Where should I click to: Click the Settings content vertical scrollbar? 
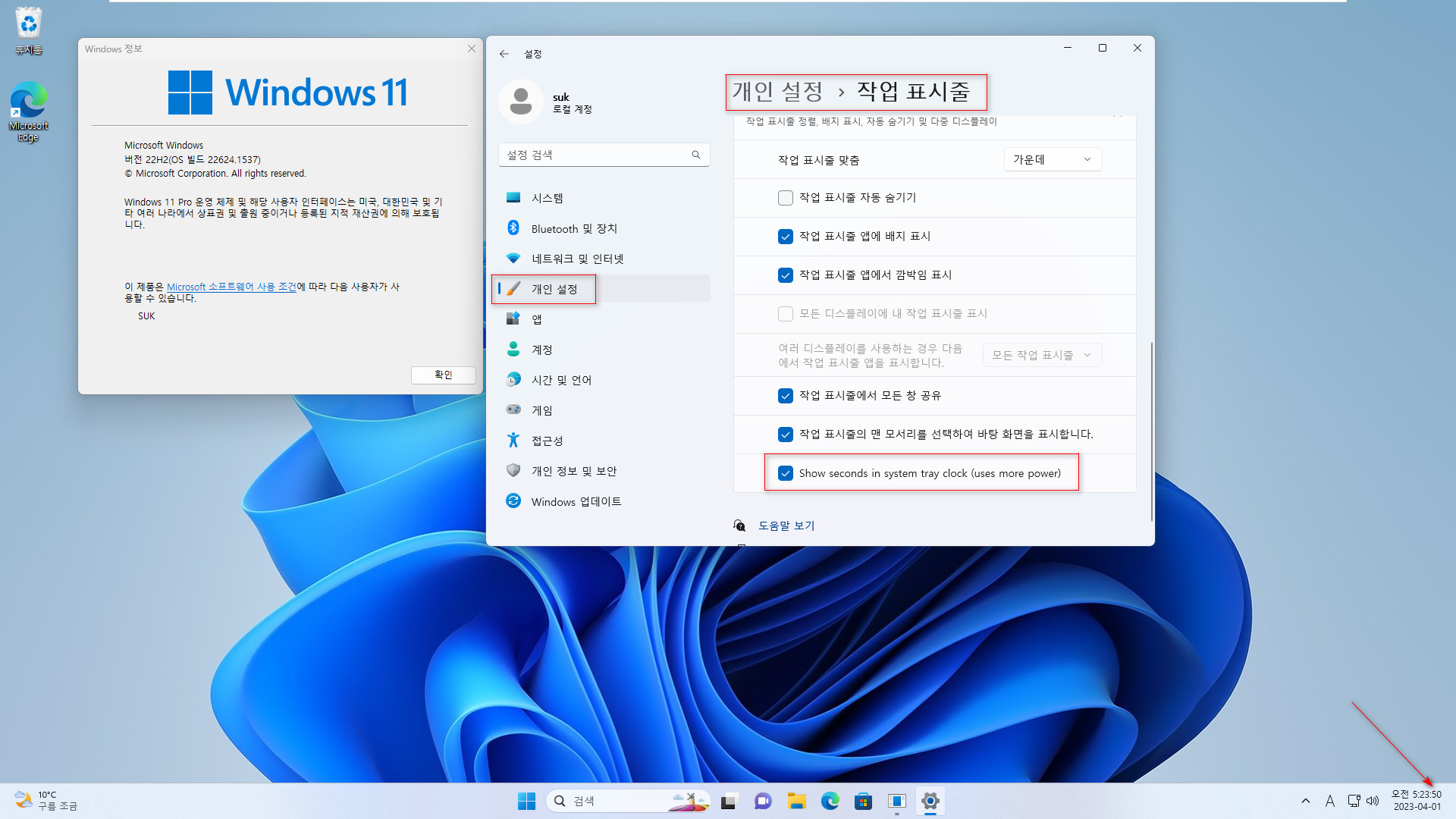click(x=1151, y=431)
